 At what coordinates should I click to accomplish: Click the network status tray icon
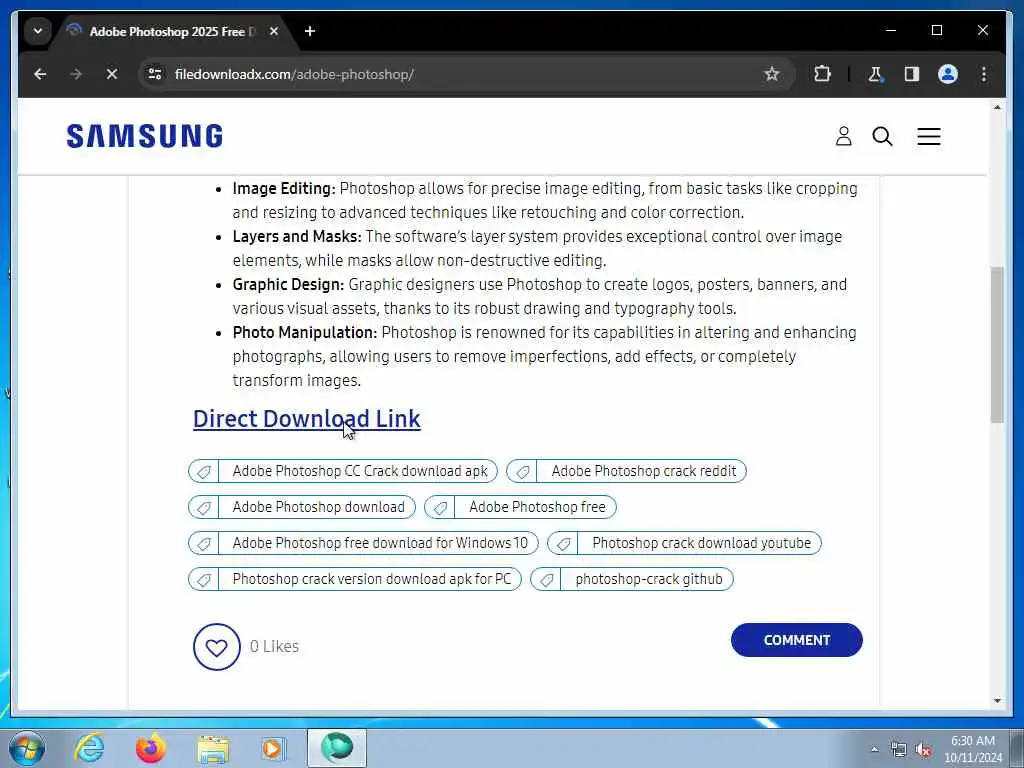point(899,749)
